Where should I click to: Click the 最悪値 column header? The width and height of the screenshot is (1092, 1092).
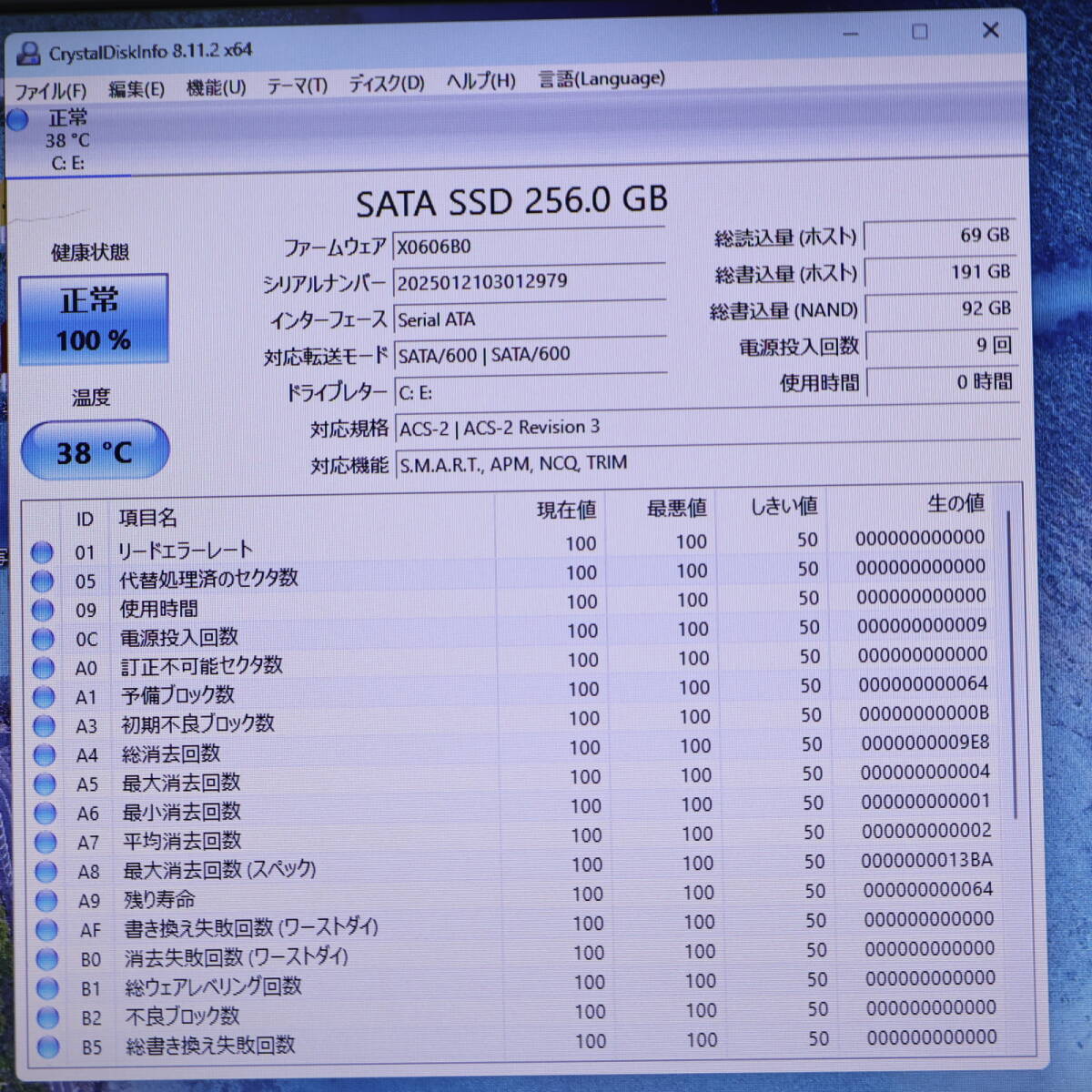pos(676,508)
